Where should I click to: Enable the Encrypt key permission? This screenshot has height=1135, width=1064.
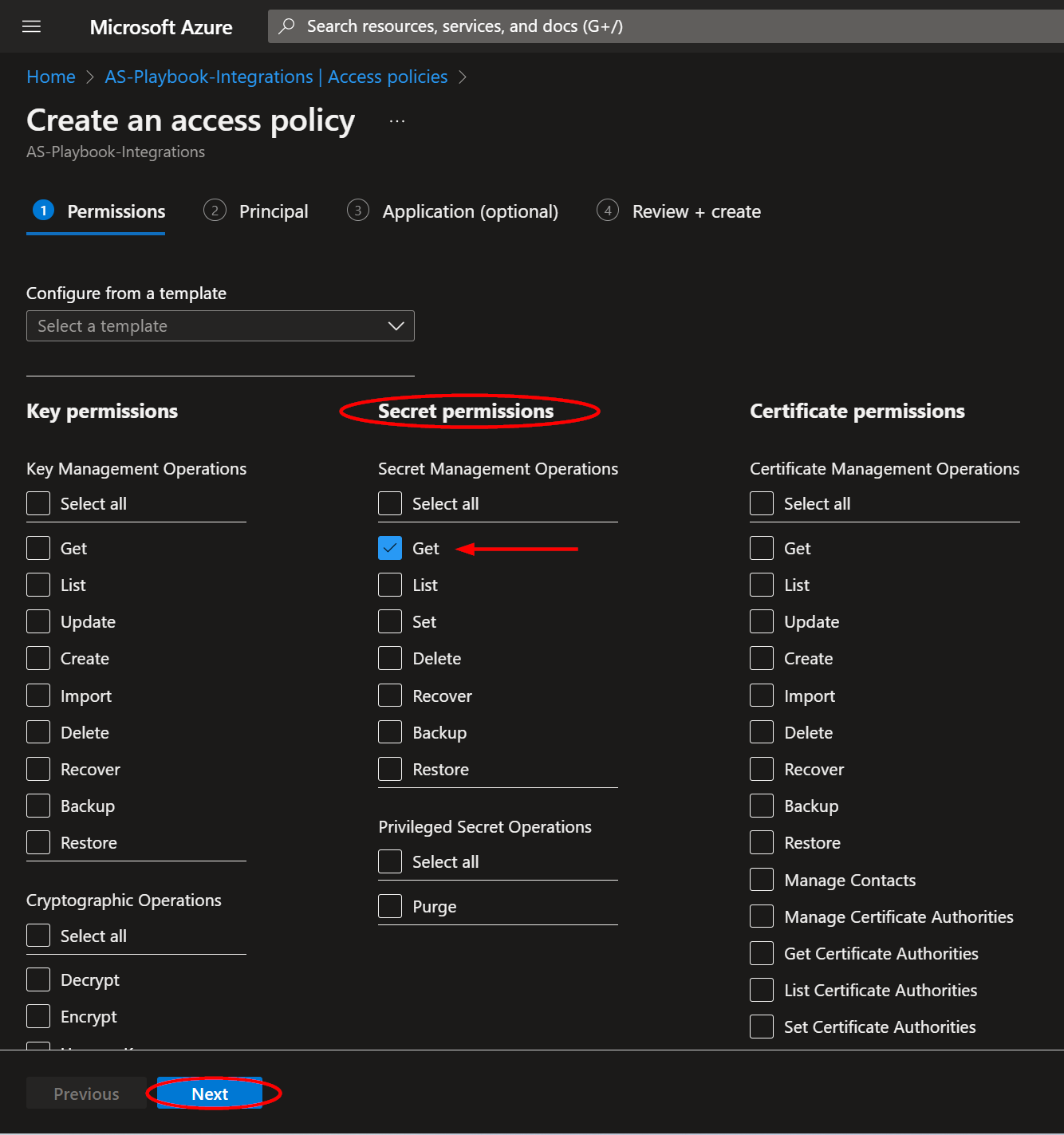[x=38, y=1016]
